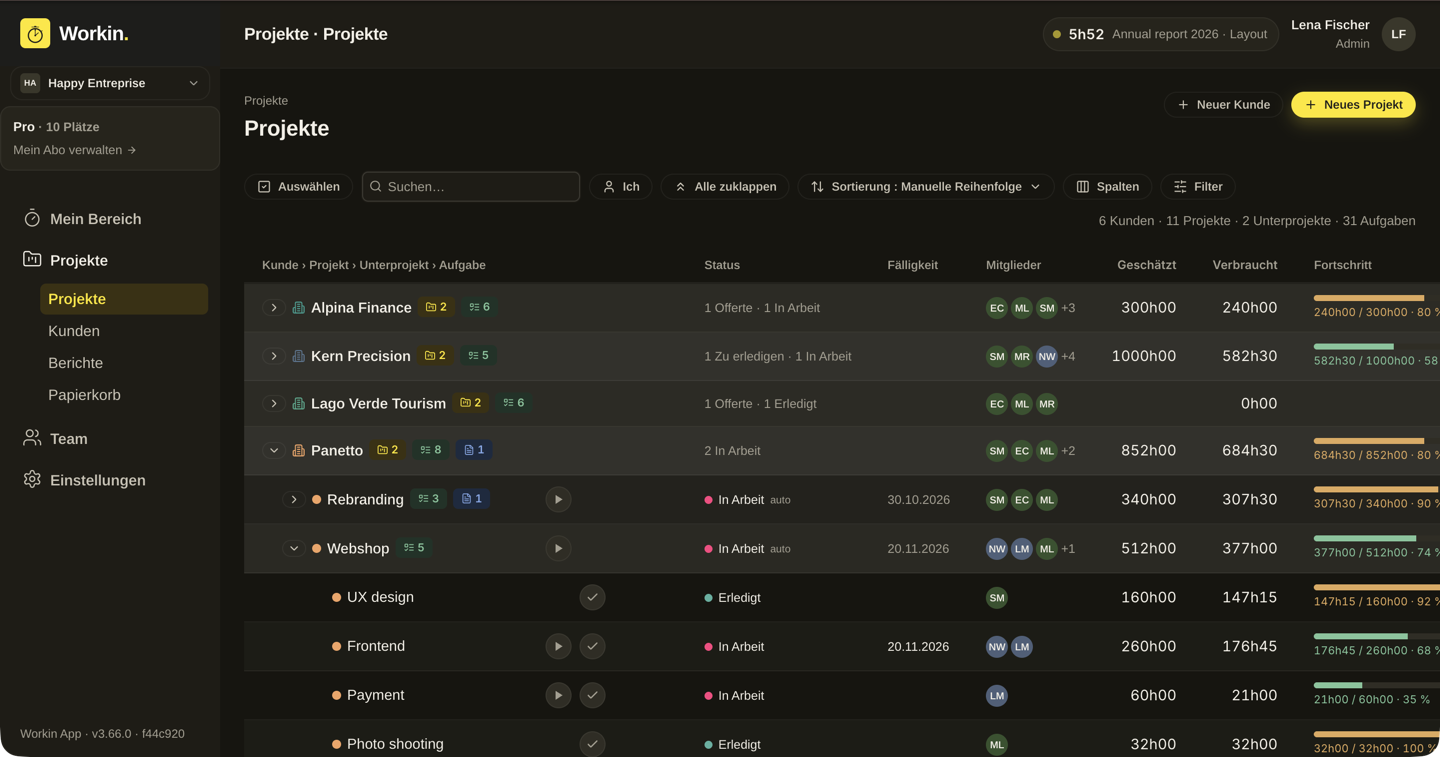This screenshot has width=1440, height=757.
Task: Toggle Photo shooting completion checkmark
Action: [592, 744]
